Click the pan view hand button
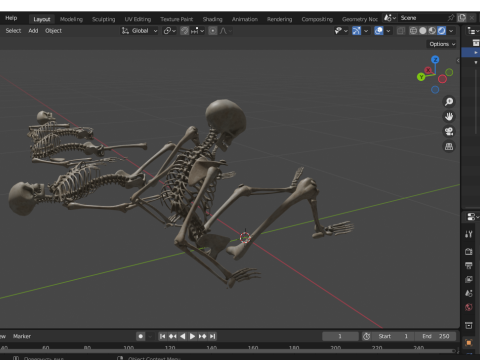The image size is (480, 360). (x=449, y=116)
